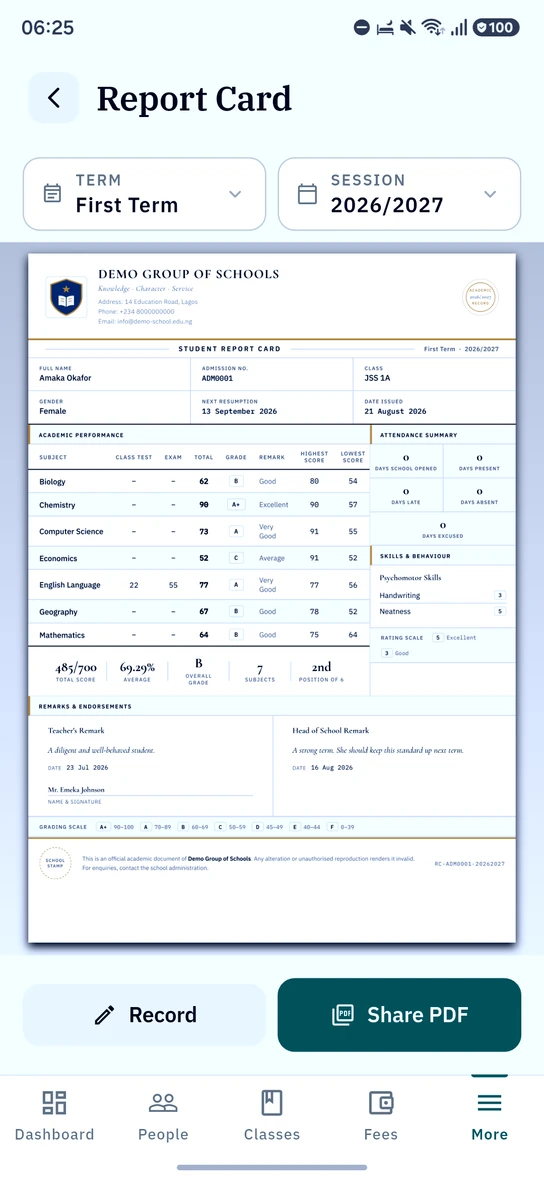Expand the Term chevron arrow
Image resolution: width=544 pixels, height=1178 pixels.
235,194
